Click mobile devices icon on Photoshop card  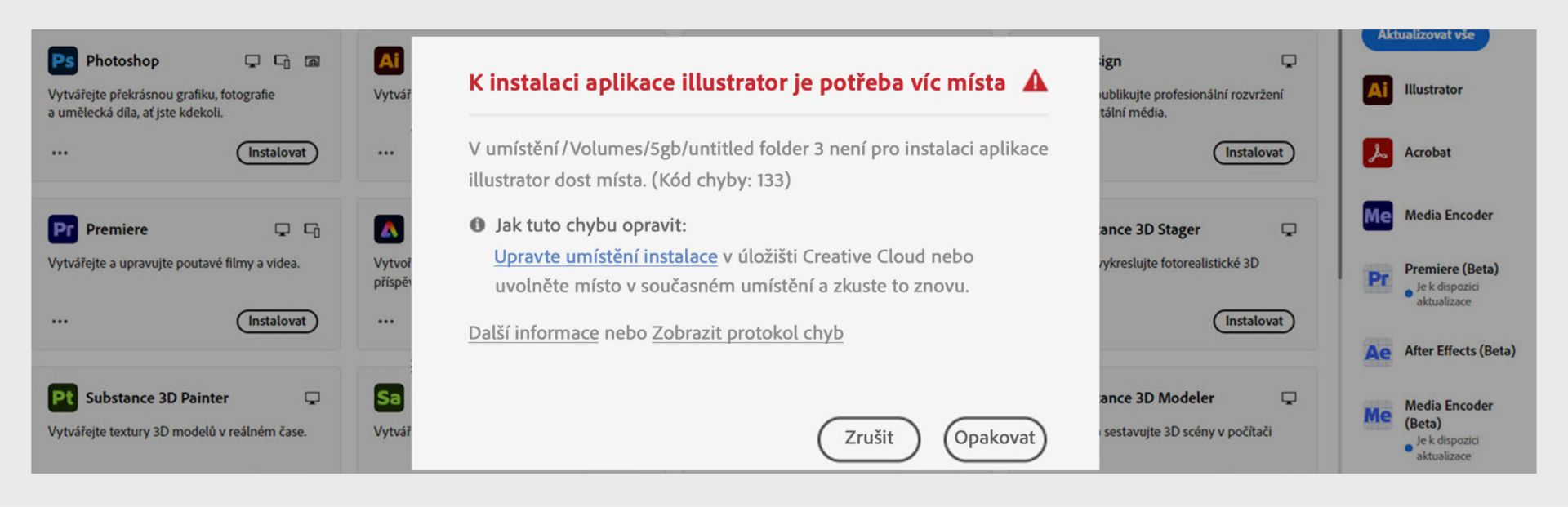click(x=283, y=61)
